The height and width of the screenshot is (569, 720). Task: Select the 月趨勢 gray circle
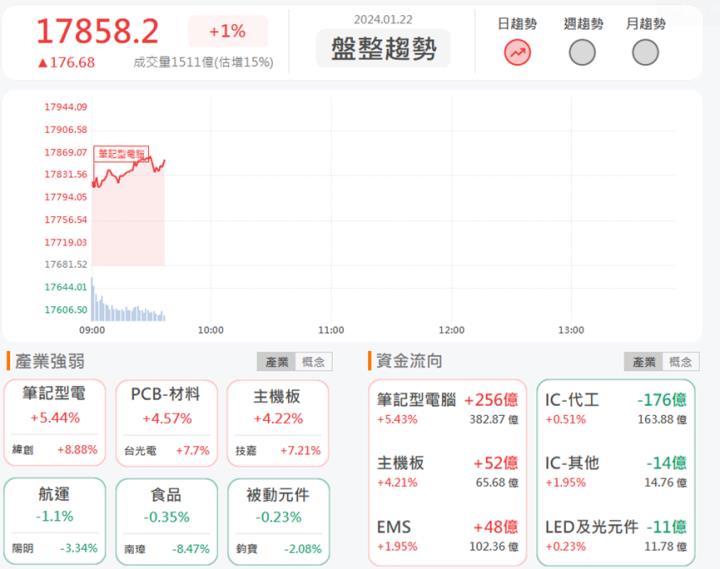(646, 52)
